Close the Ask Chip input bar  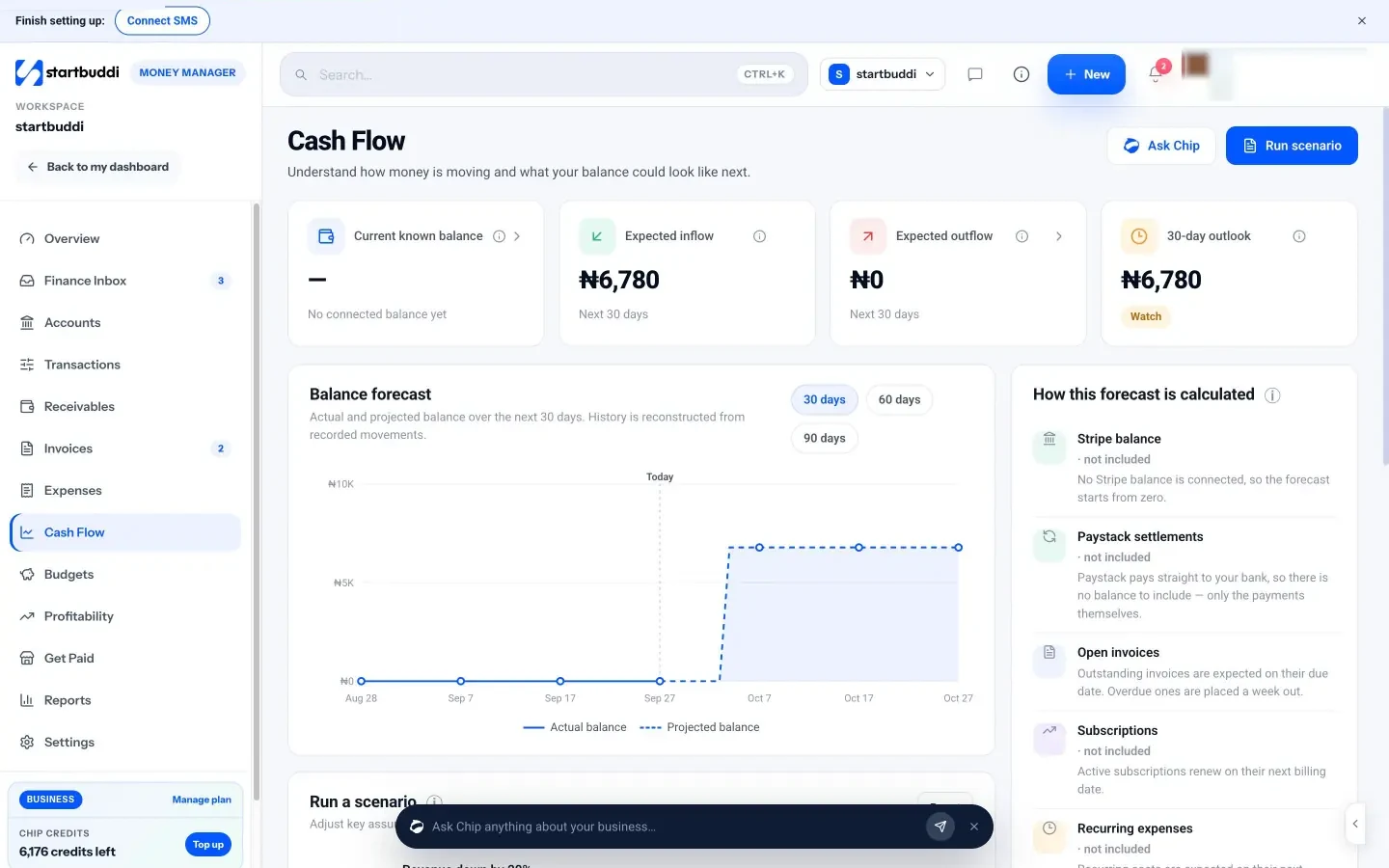click(974, 827)
